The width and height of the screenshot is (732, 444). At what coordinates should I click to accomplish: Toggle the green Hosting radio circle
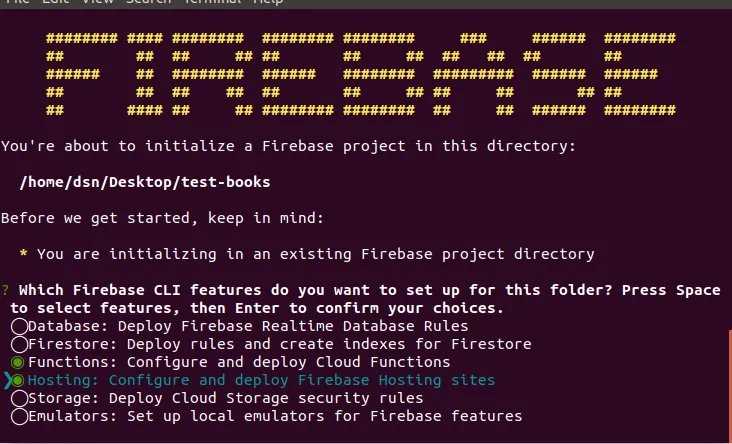(x=18, y=381)
